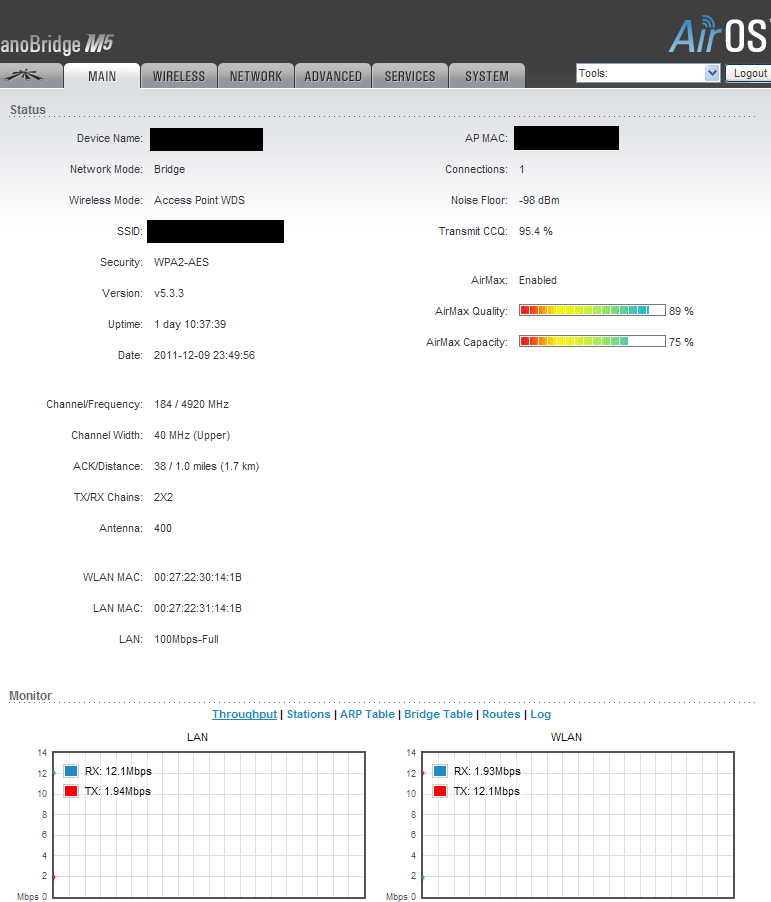This screenshot has width=771, height=902.
Task: Open the Throughput monitor link
Action: pos(244,714)
